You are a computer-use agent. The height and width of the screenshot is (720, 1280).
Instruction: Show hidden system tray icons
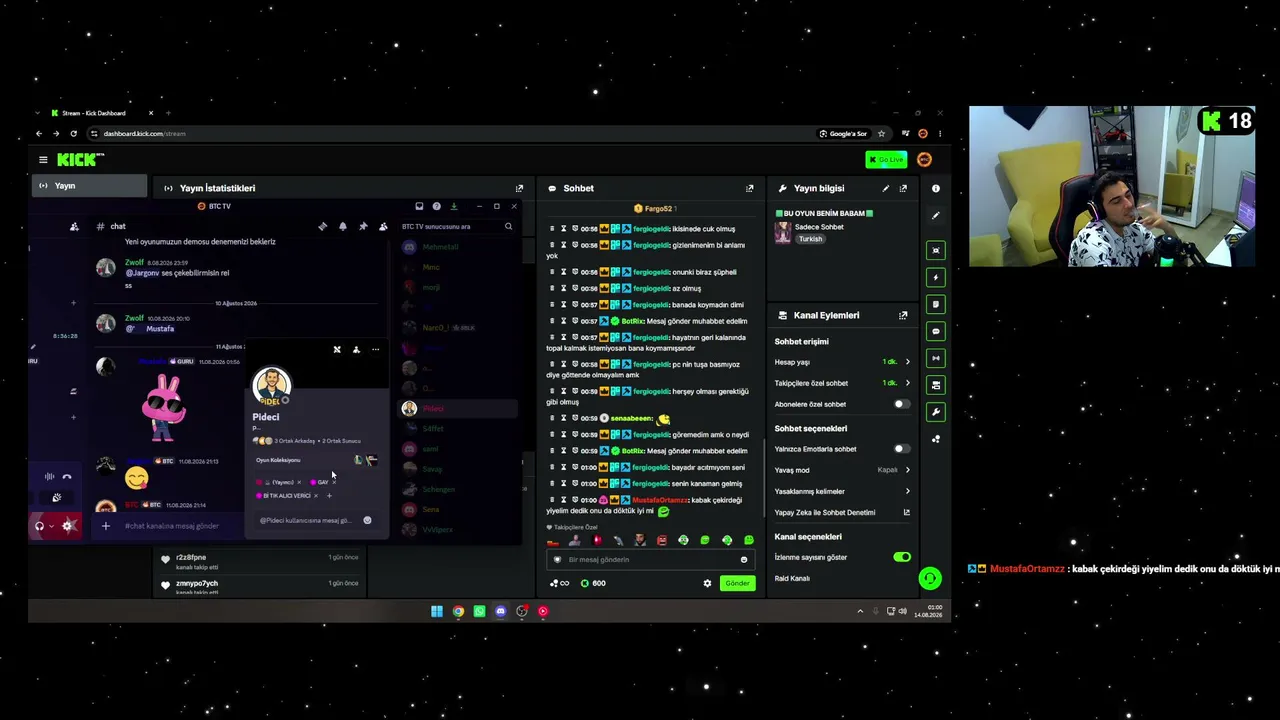[x=860, y=611]
